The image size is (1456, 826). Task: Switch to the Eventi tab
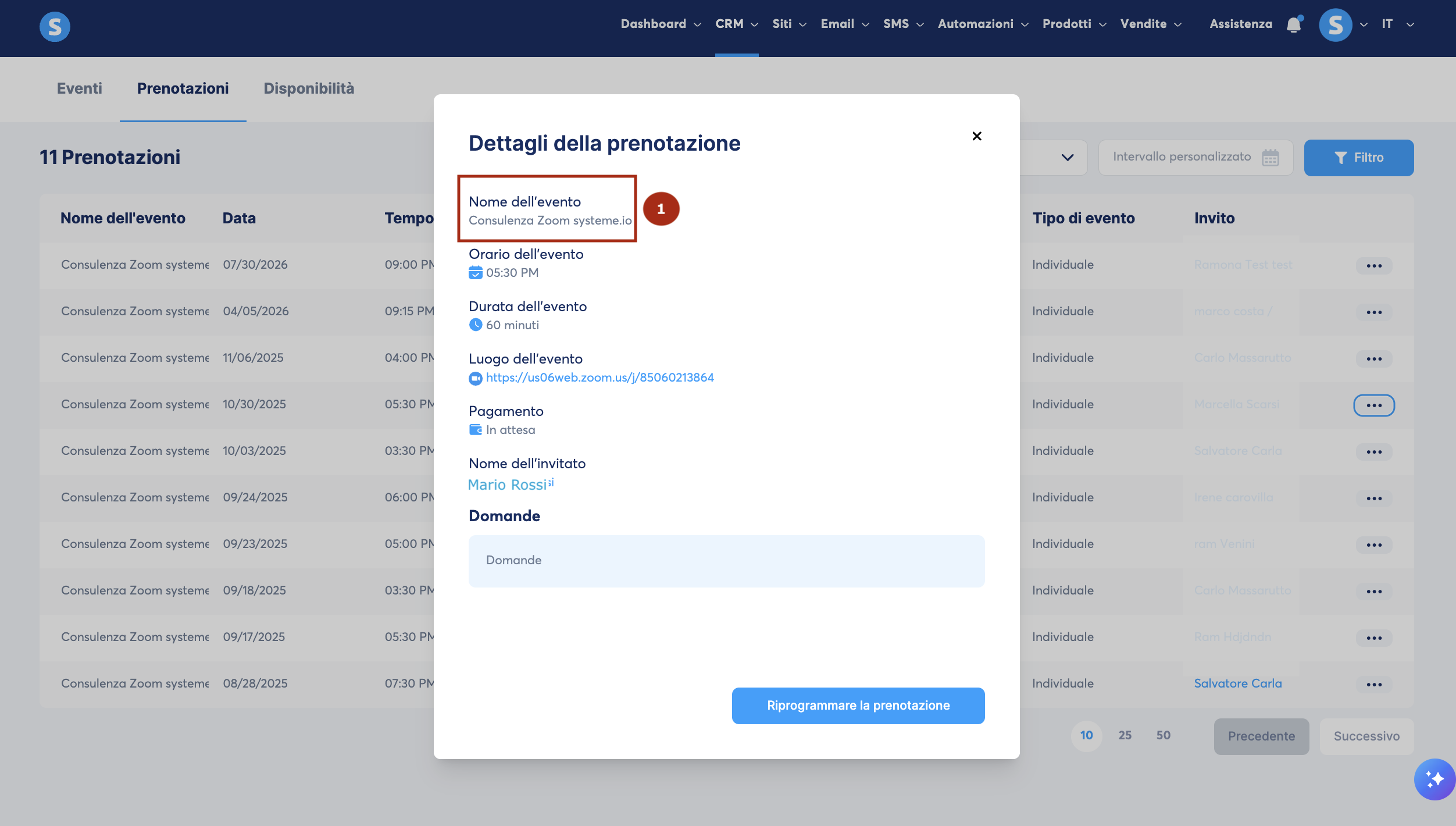click(79, 88)
